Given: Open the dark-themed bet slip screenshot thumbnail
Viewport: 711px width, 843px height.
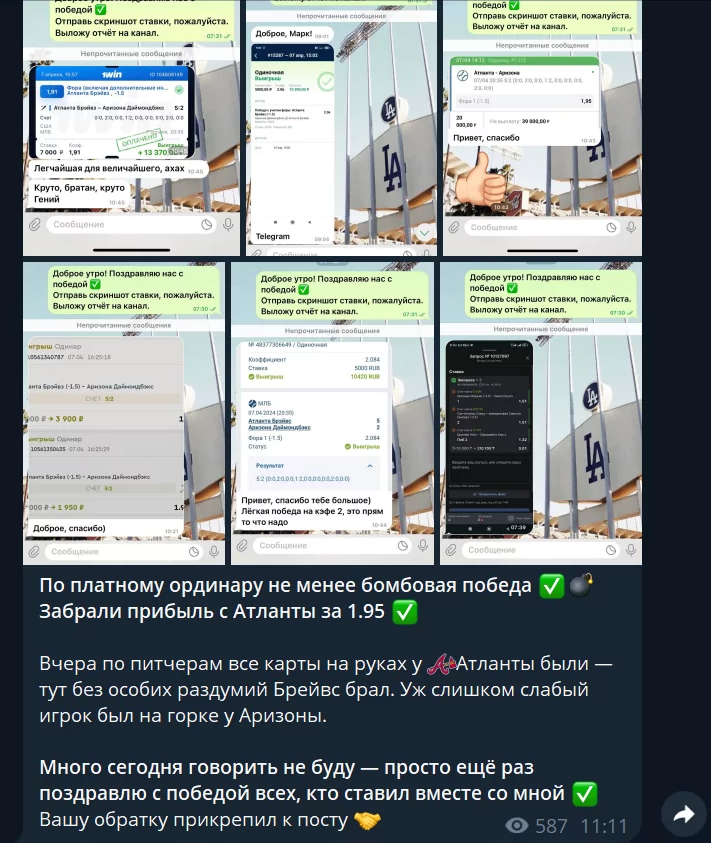Looking at the screenshot, I should point(541,413).
